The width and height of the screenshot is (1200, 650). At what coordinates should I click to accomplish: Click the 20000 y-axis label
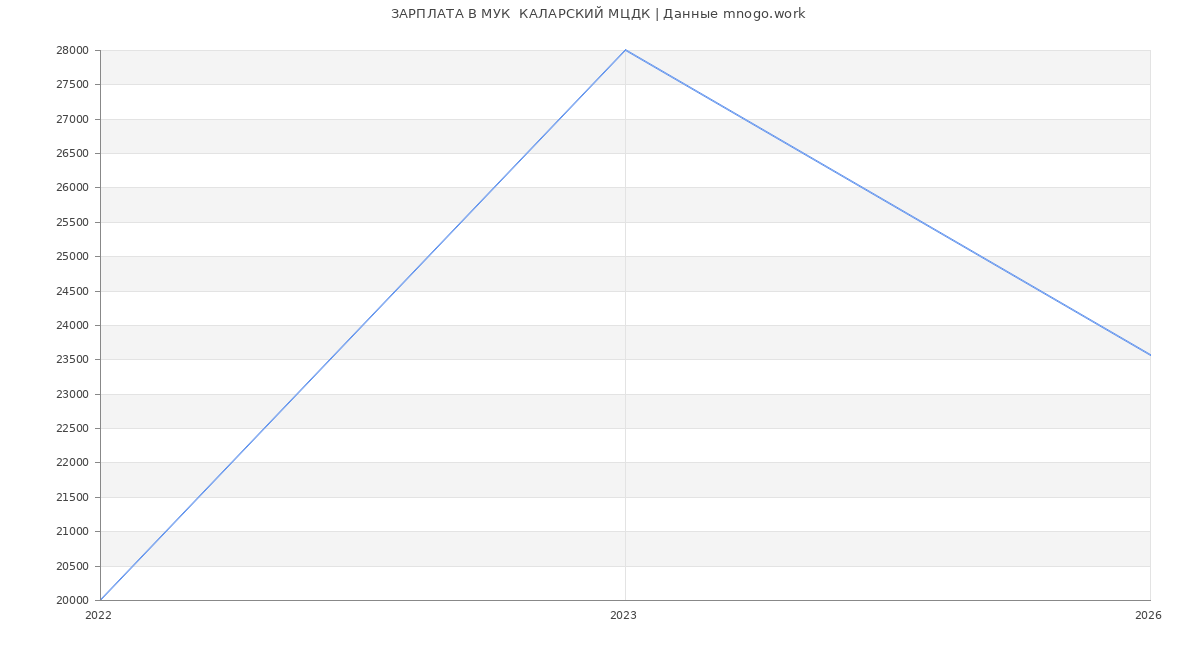point(73,600)
